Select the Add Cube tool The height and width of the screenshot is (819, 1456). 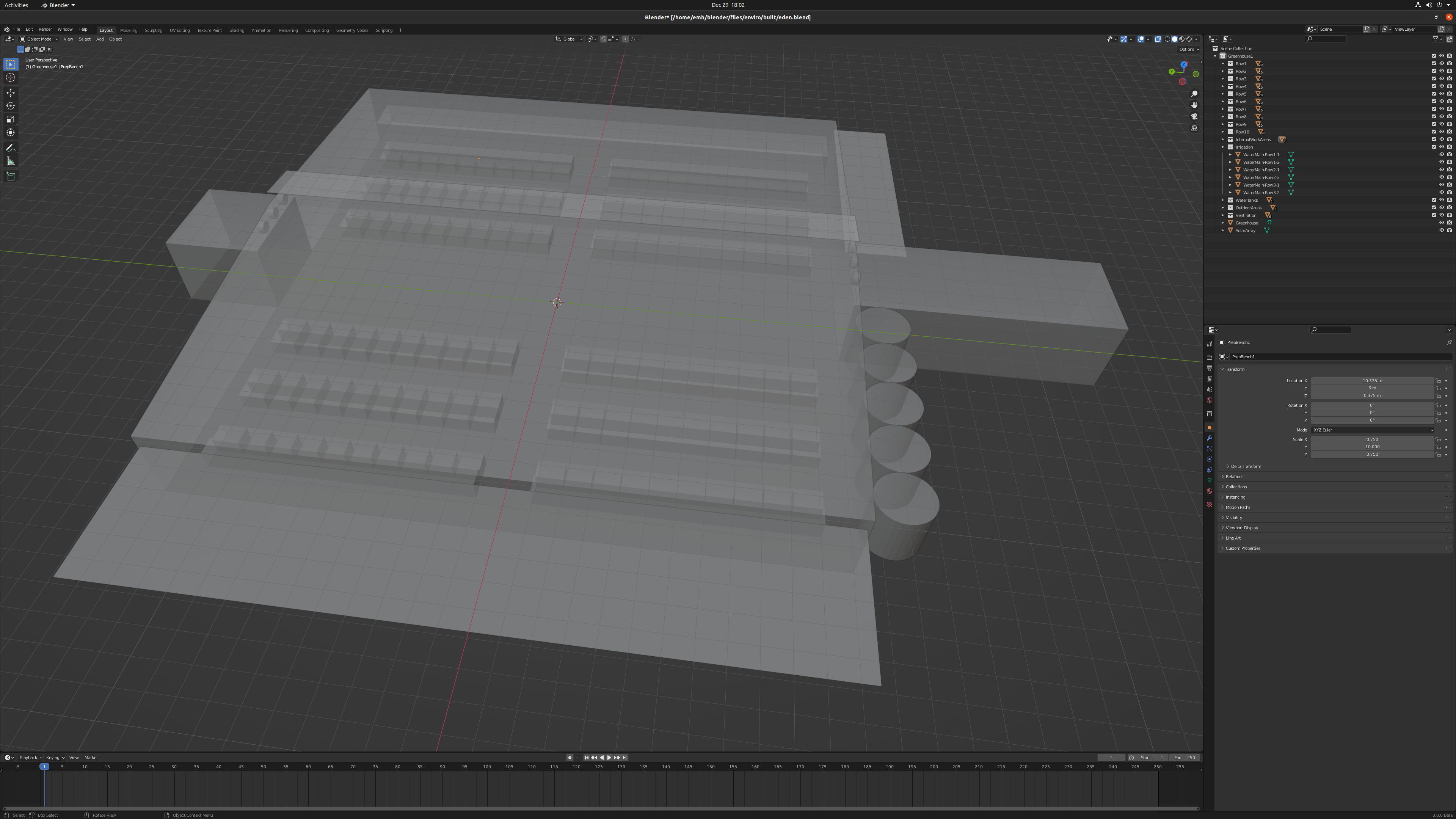coord(11,176)
